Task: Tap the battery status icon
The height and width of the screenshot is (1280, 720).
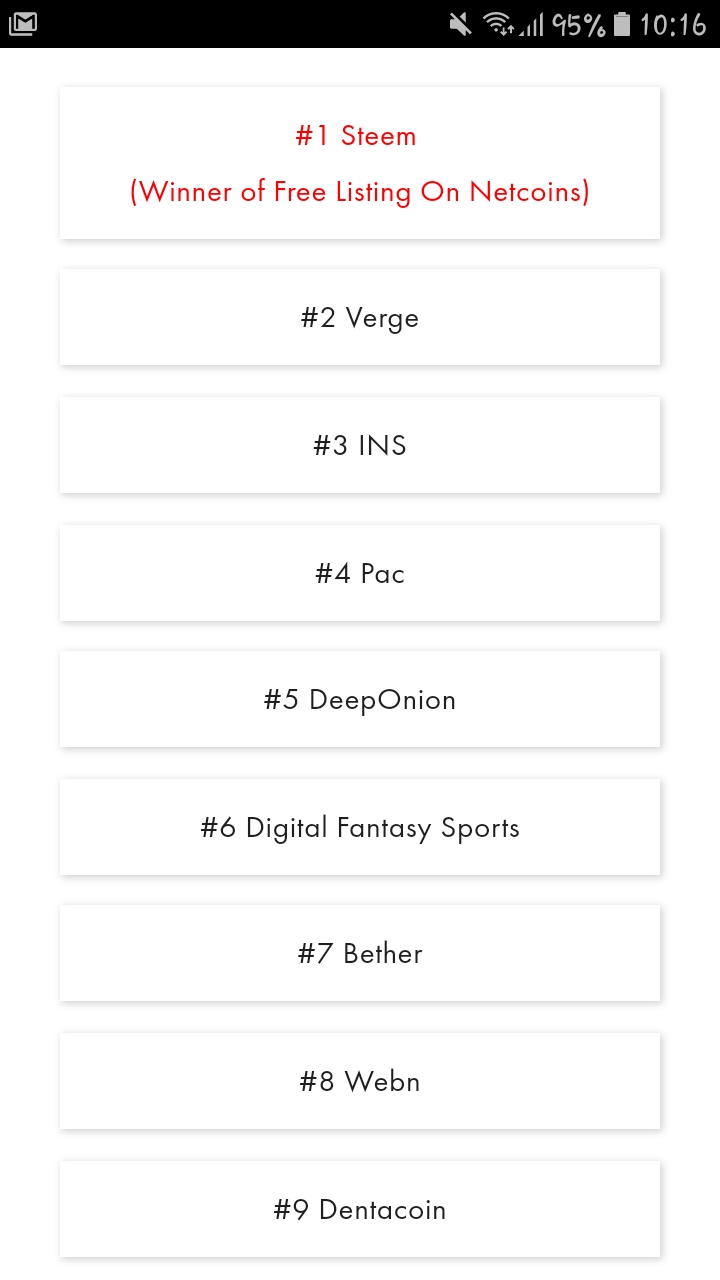Action: (x=622, y=24)
